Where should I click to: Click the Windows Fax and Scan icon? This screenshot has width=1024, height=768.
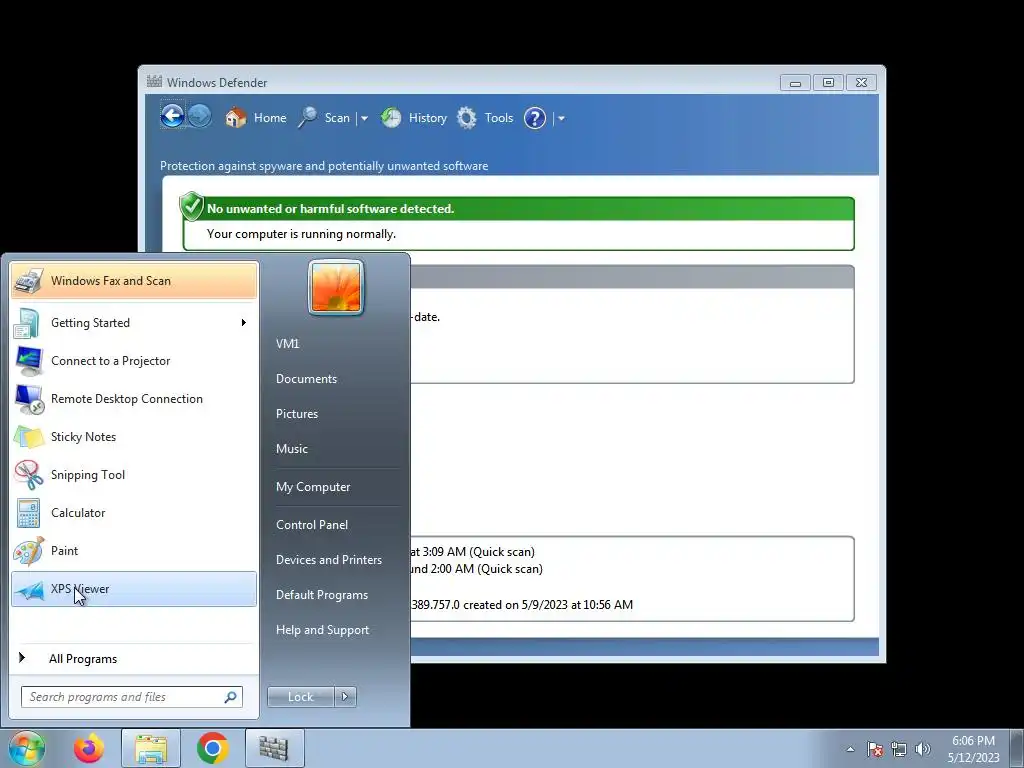pos(28,281)
